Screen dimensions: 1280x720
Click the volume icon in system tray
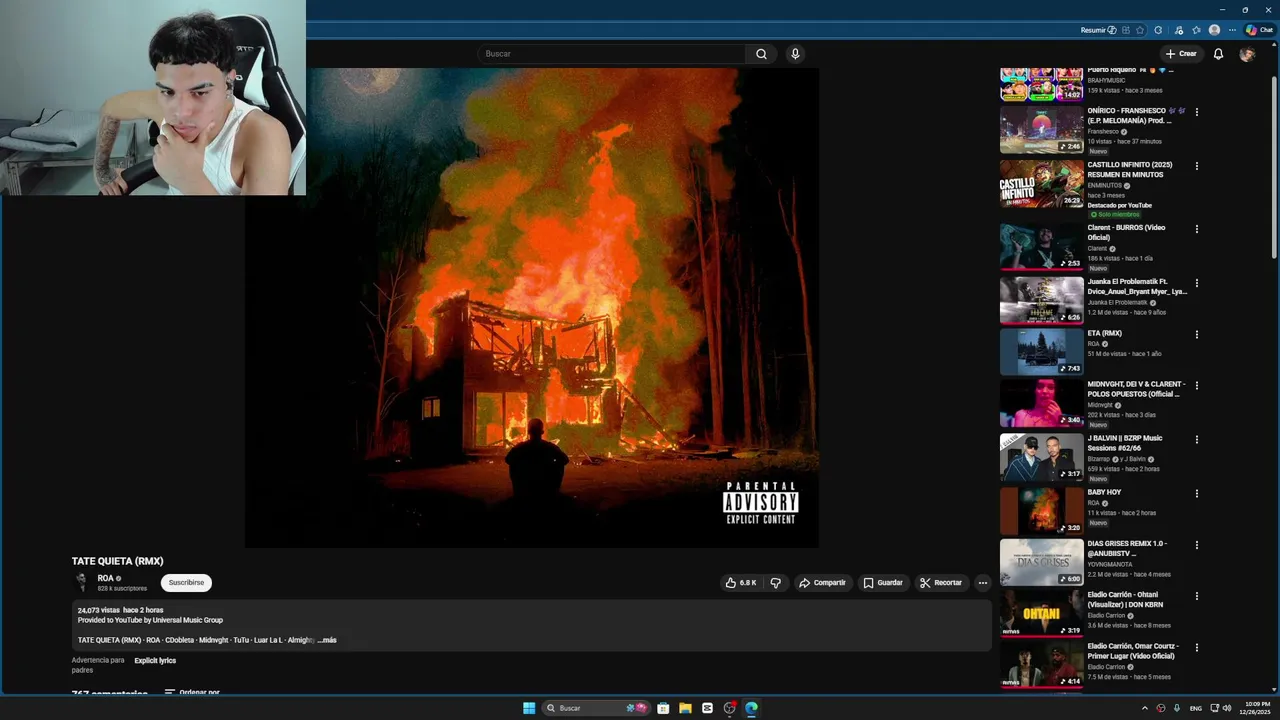point(1226,708)
